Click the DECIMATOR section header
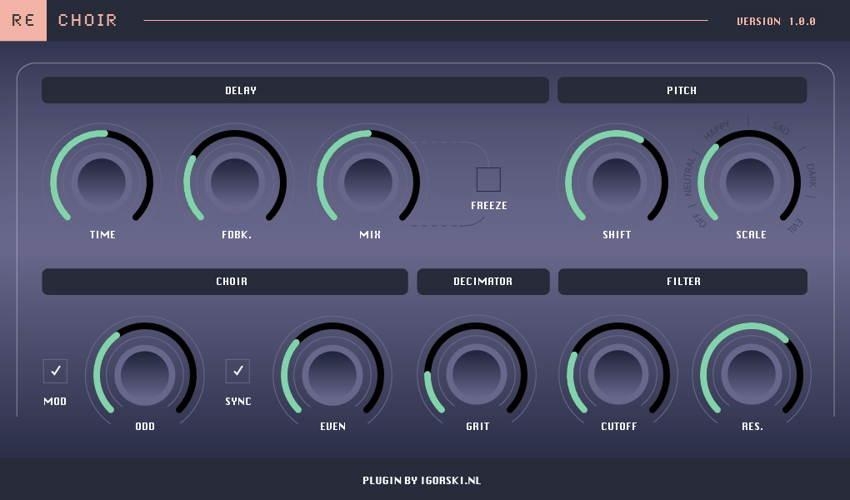850x500 pixels. tap(483, 281)
